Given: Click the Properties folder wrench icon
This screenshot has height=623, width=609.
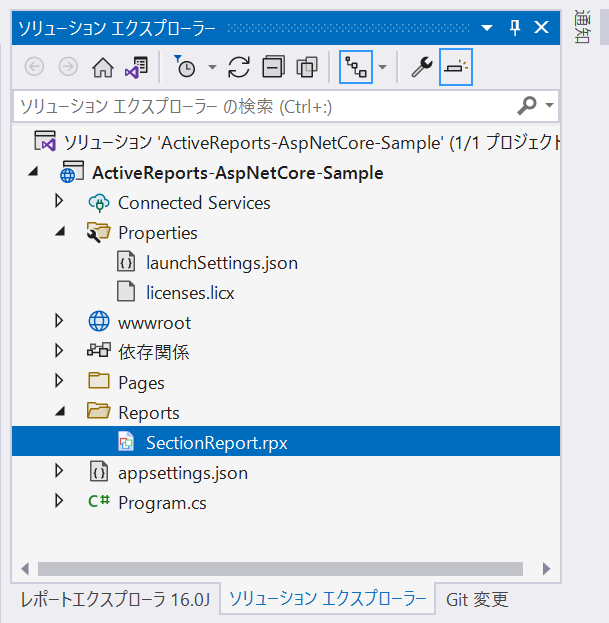Looking at the screenshot, I should [98, 233].
